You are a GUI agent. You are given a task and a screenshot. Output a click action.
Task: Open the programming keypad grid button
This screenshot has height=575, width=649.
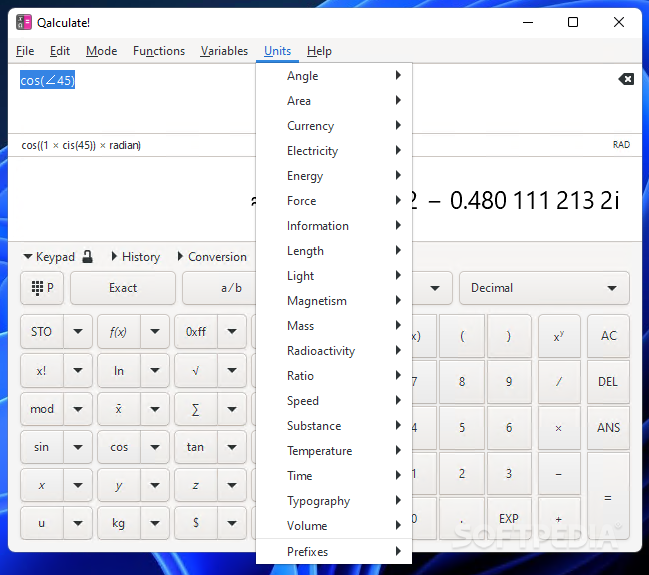[x=42, y=288]
